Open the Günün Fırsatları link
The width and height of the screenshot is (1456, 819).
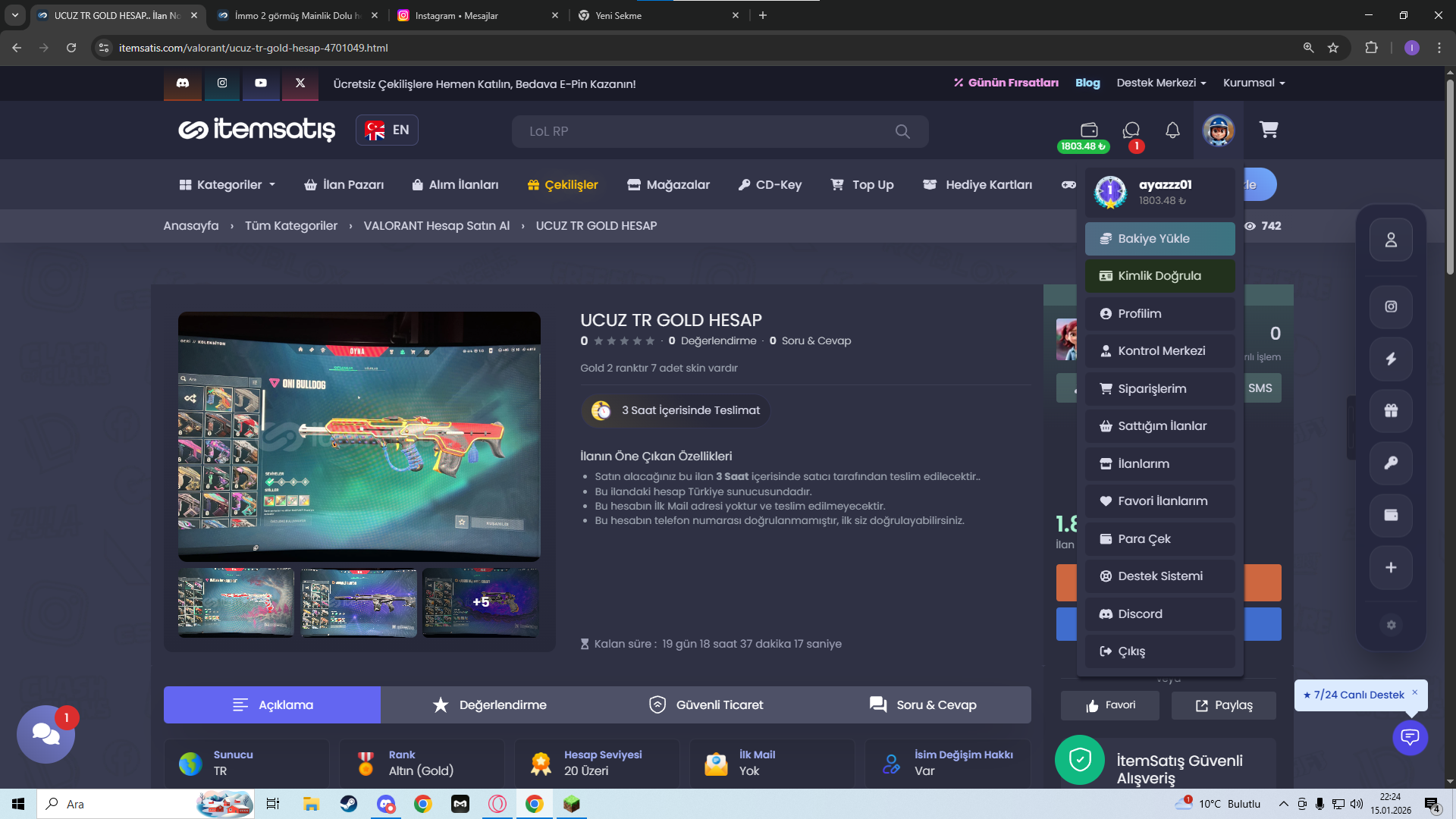[x=1006, y=83]
